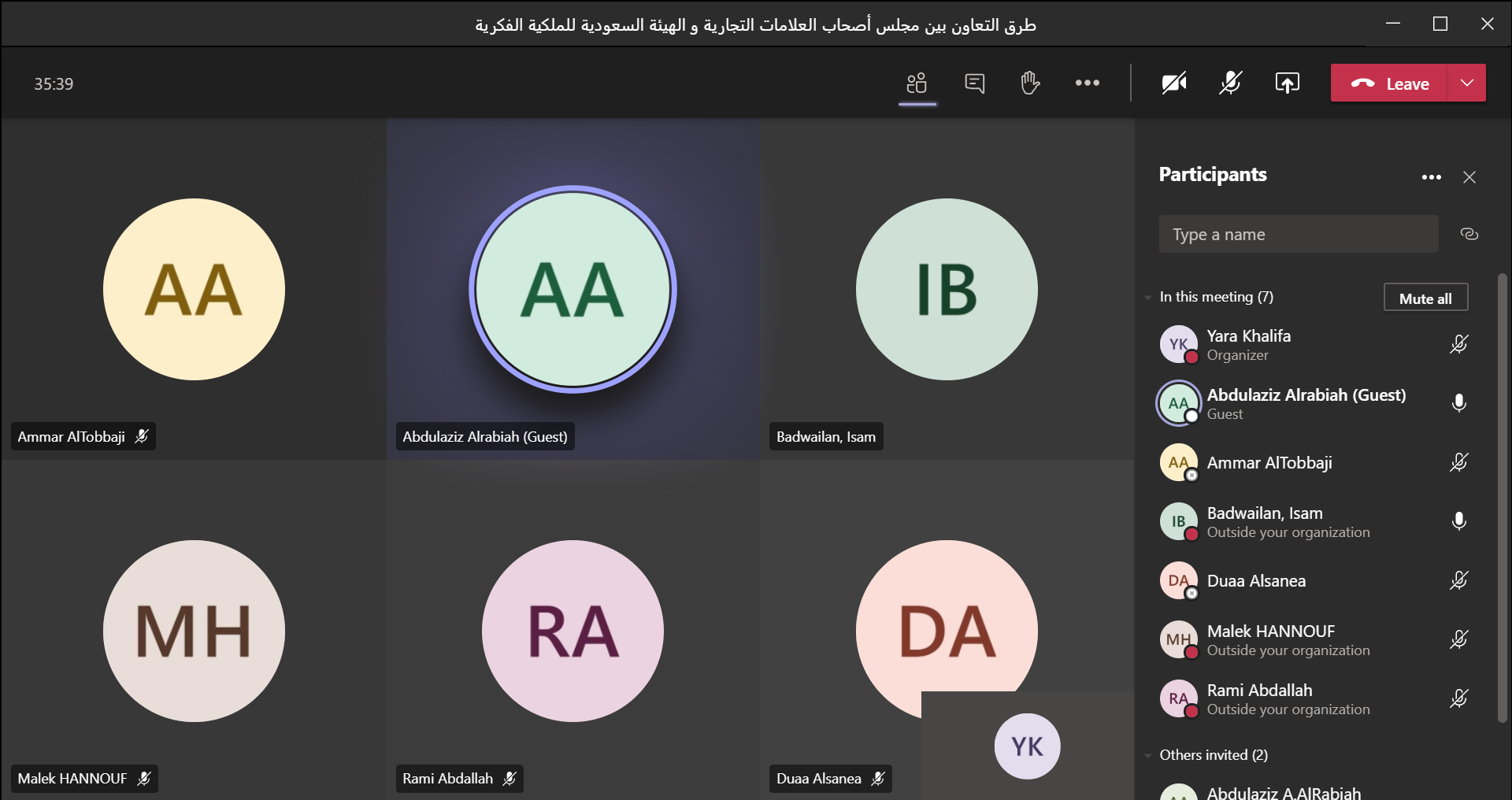Select Ammar AlTobbaji in the participant list
The height and width of the screenshot is (800, 1512).
[1315, 462]
